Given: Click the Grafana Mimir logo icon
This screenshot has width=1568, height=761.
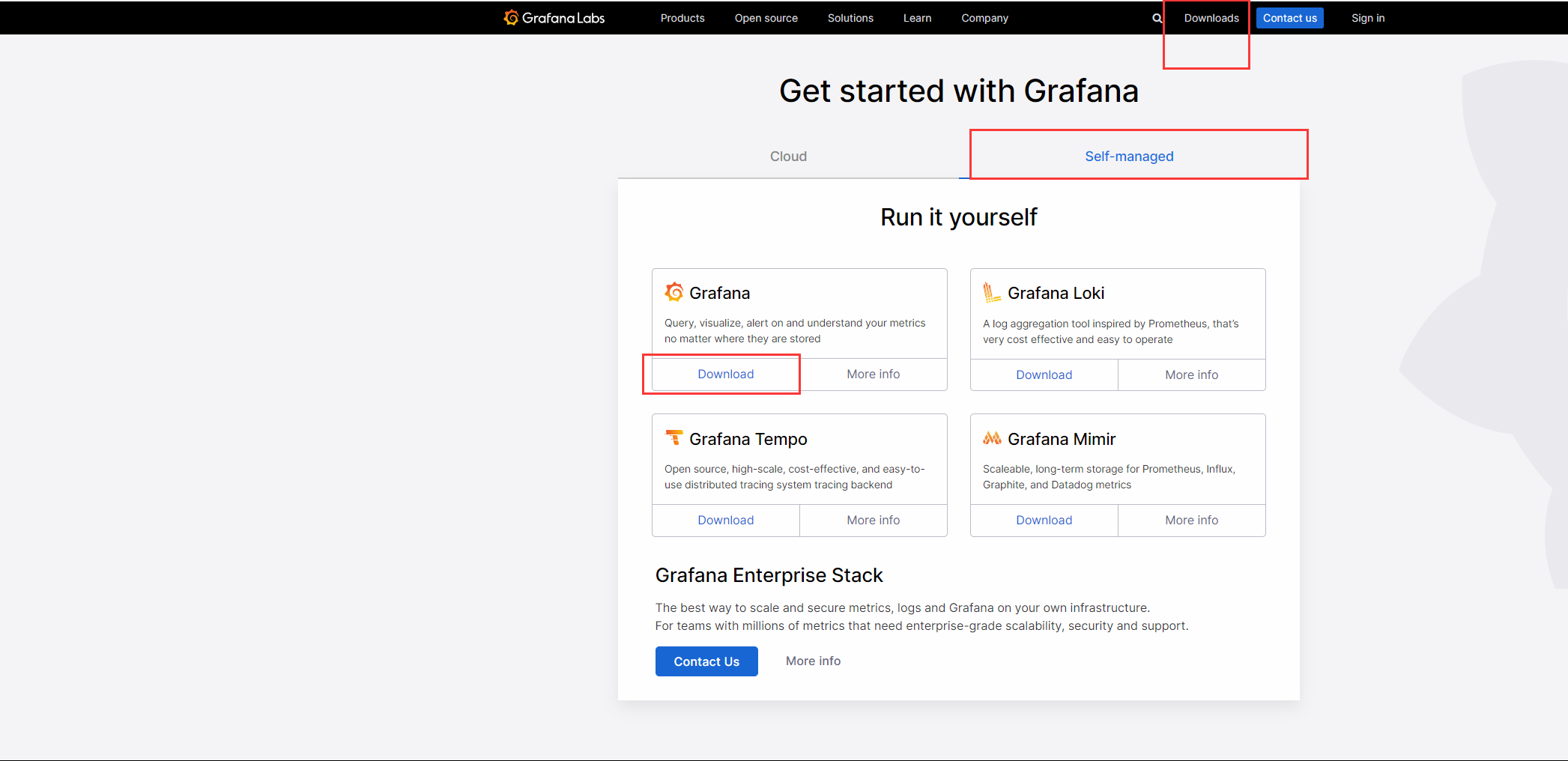Looking at the screenshot, I should [x=992, y=437].
